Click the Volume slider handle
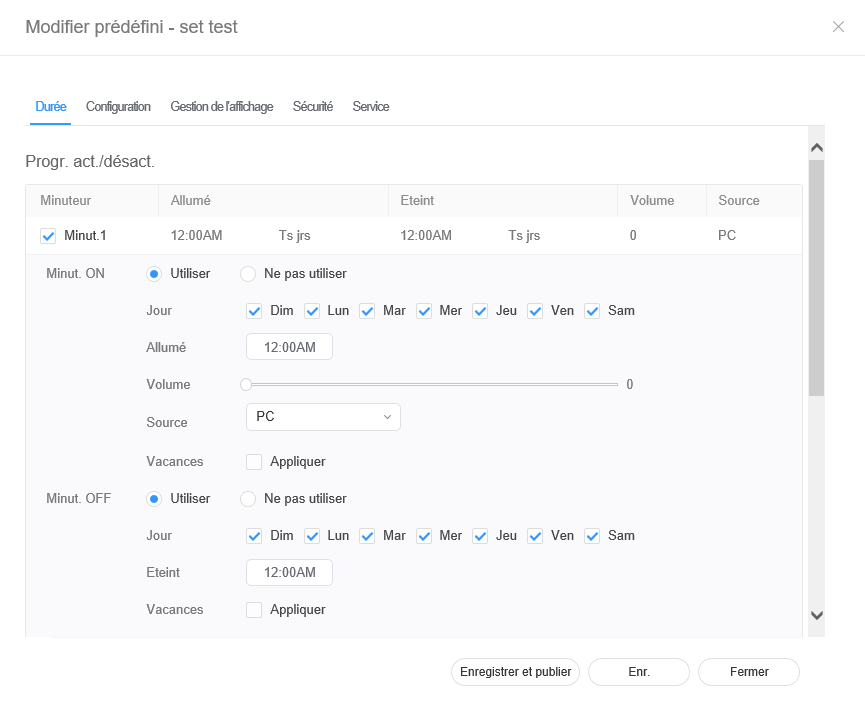This screenshot has width=865, height=704. pos(246,384)
